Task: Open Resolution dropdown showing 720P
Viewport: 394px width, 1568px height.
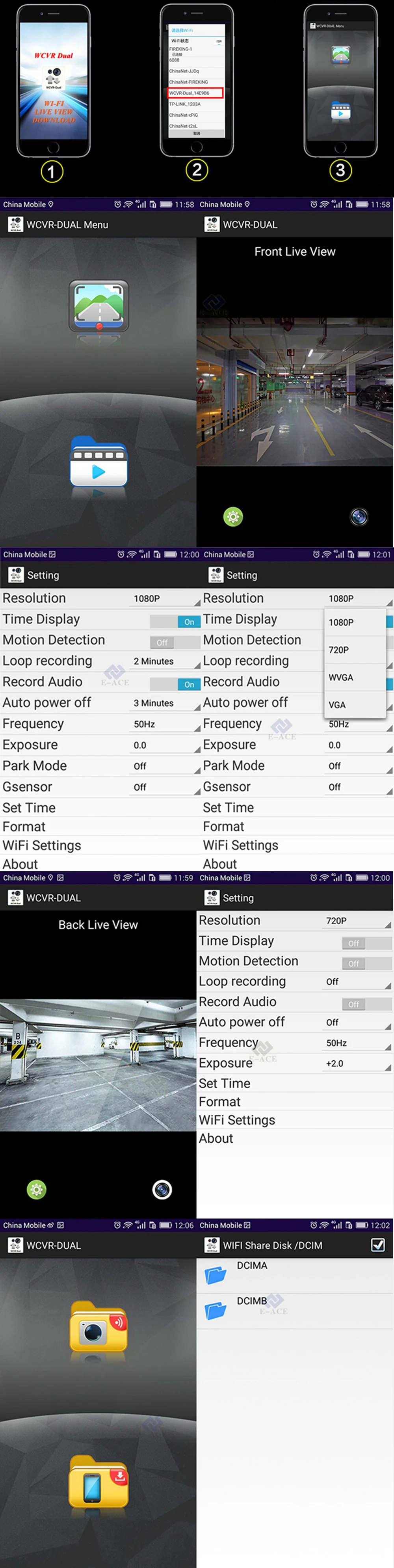Action: [x=357, y=920]
